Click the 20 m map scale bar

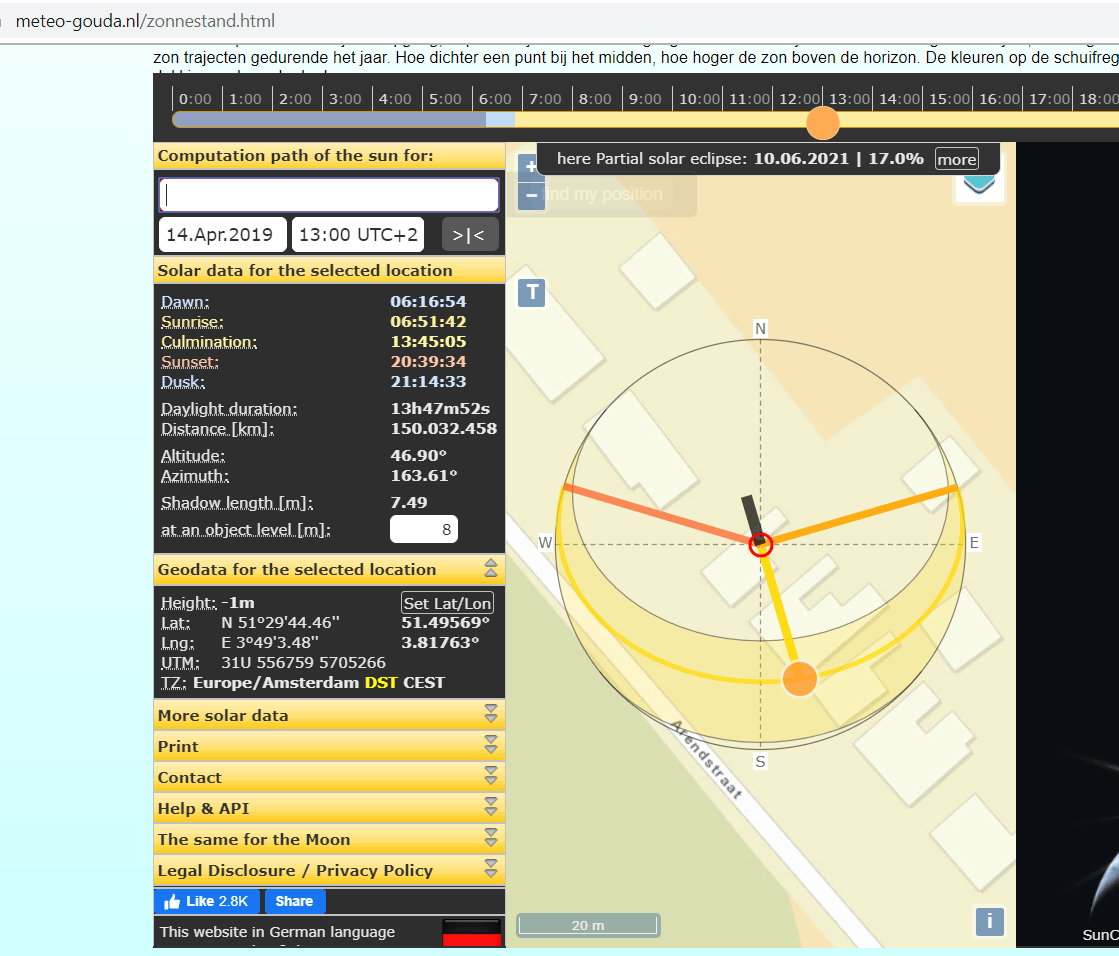(588, 925)
